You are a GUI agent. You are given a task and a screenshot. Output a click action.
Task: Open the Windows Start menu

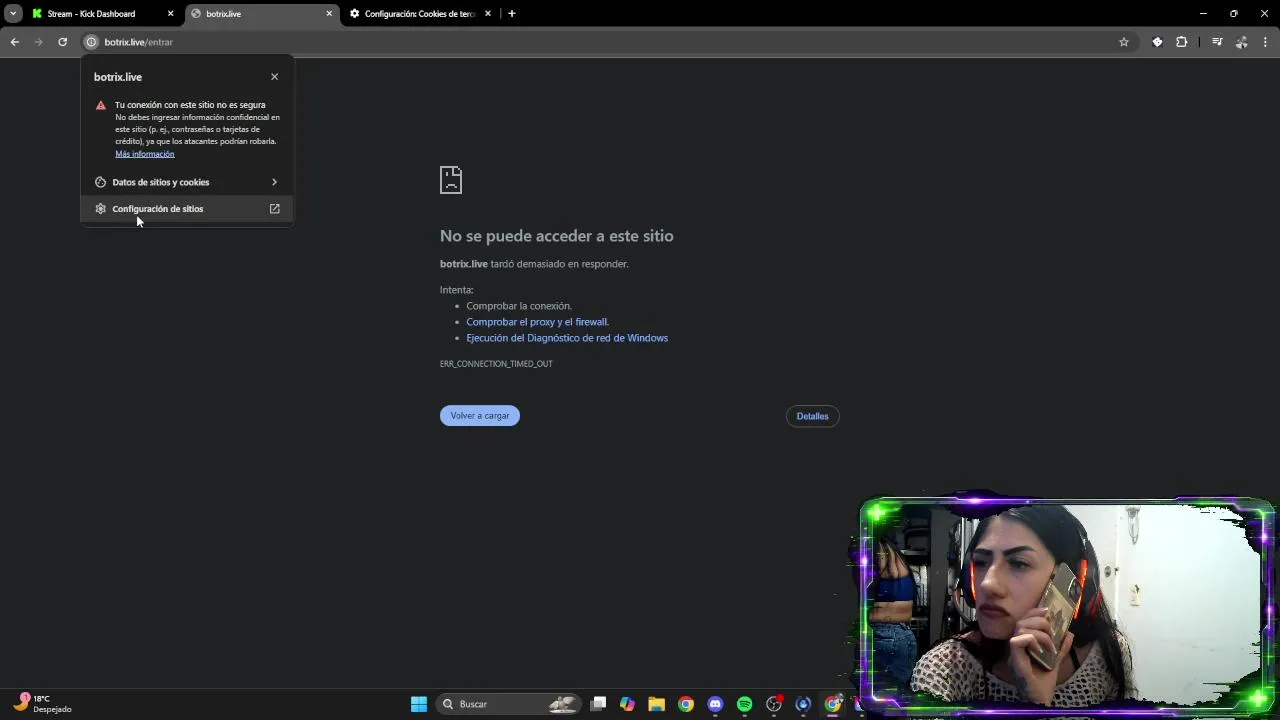(419, 704)
